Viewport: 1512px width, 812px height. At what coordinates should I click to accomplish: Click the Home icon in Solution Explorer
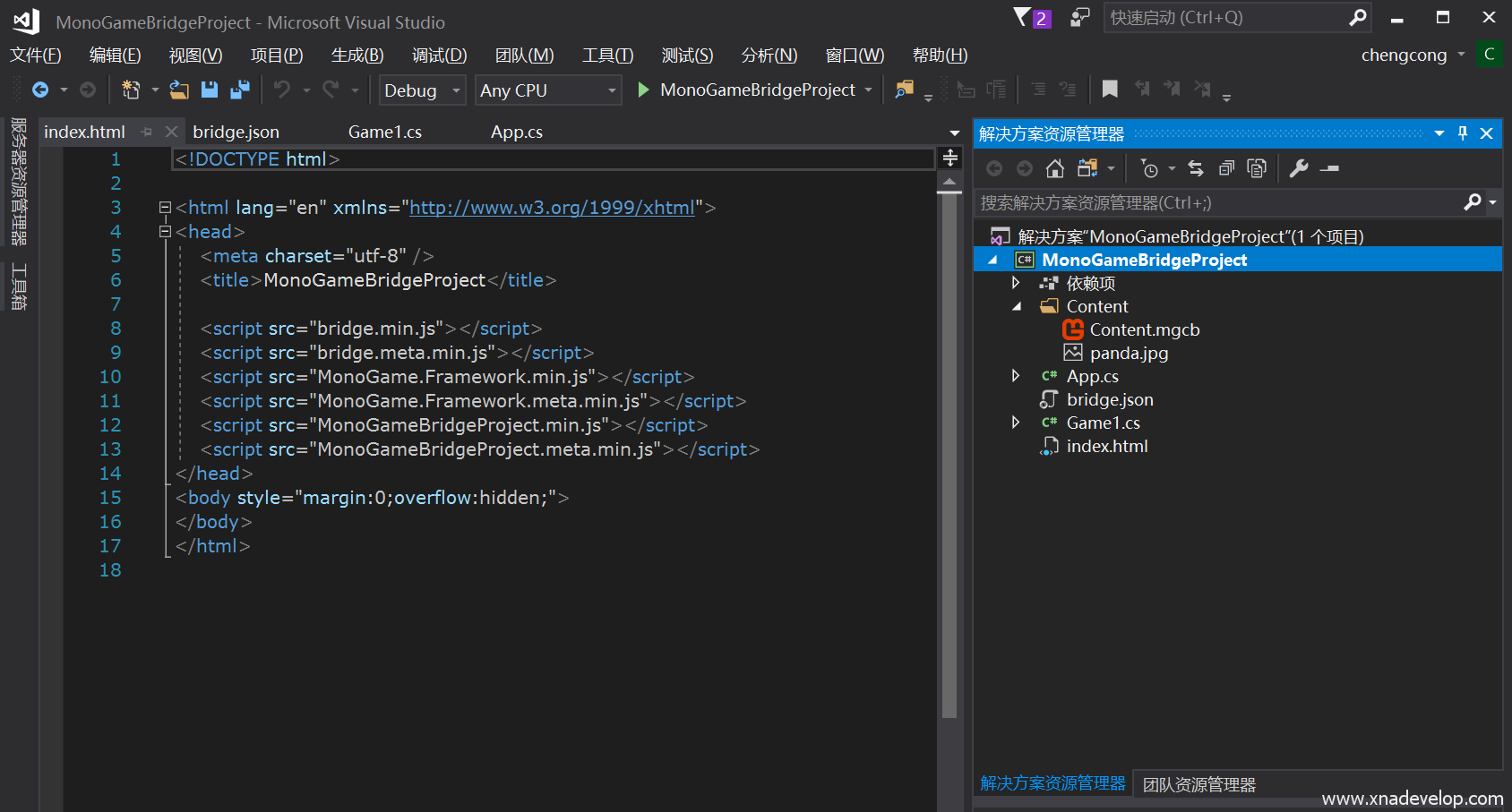pyautogui.click(x=1055, y=168)
